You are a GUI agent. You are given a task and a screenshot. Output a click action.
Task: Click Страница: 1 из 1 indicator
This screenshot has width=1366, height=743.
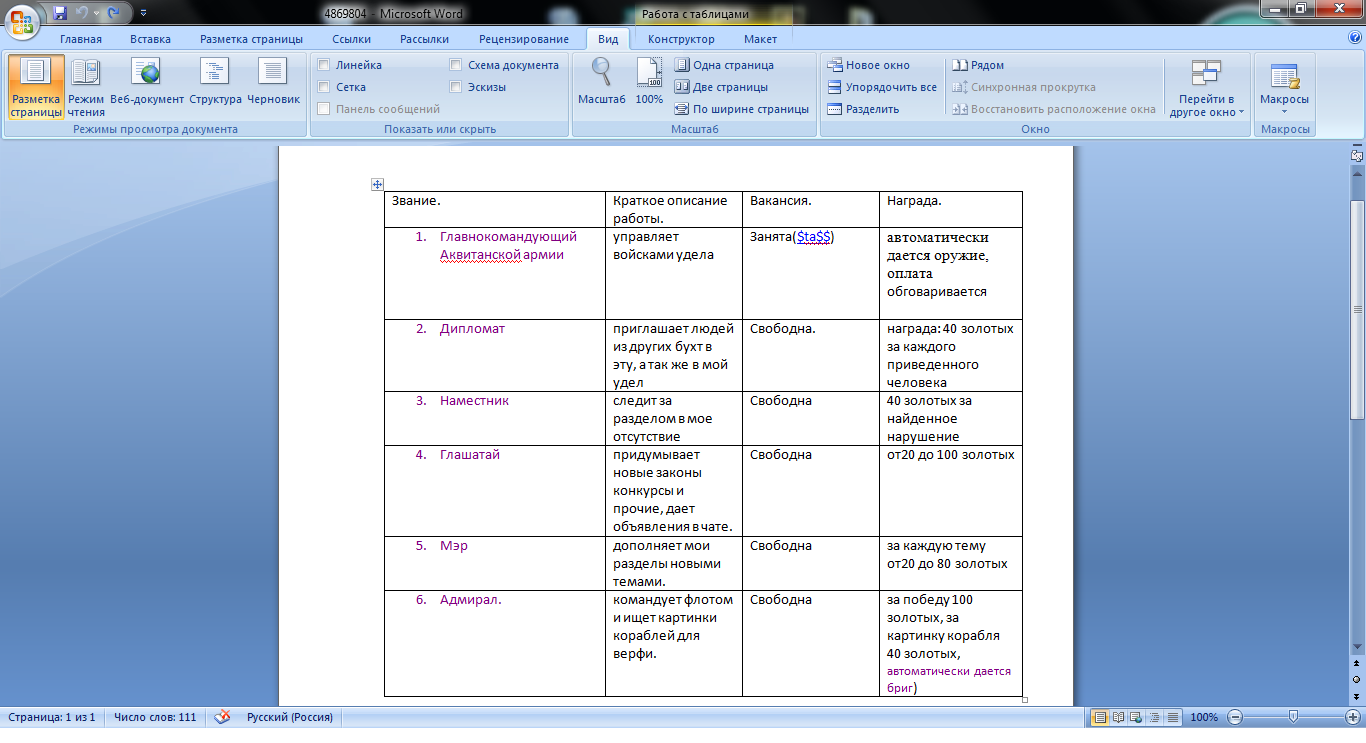[x=52, y=717]
